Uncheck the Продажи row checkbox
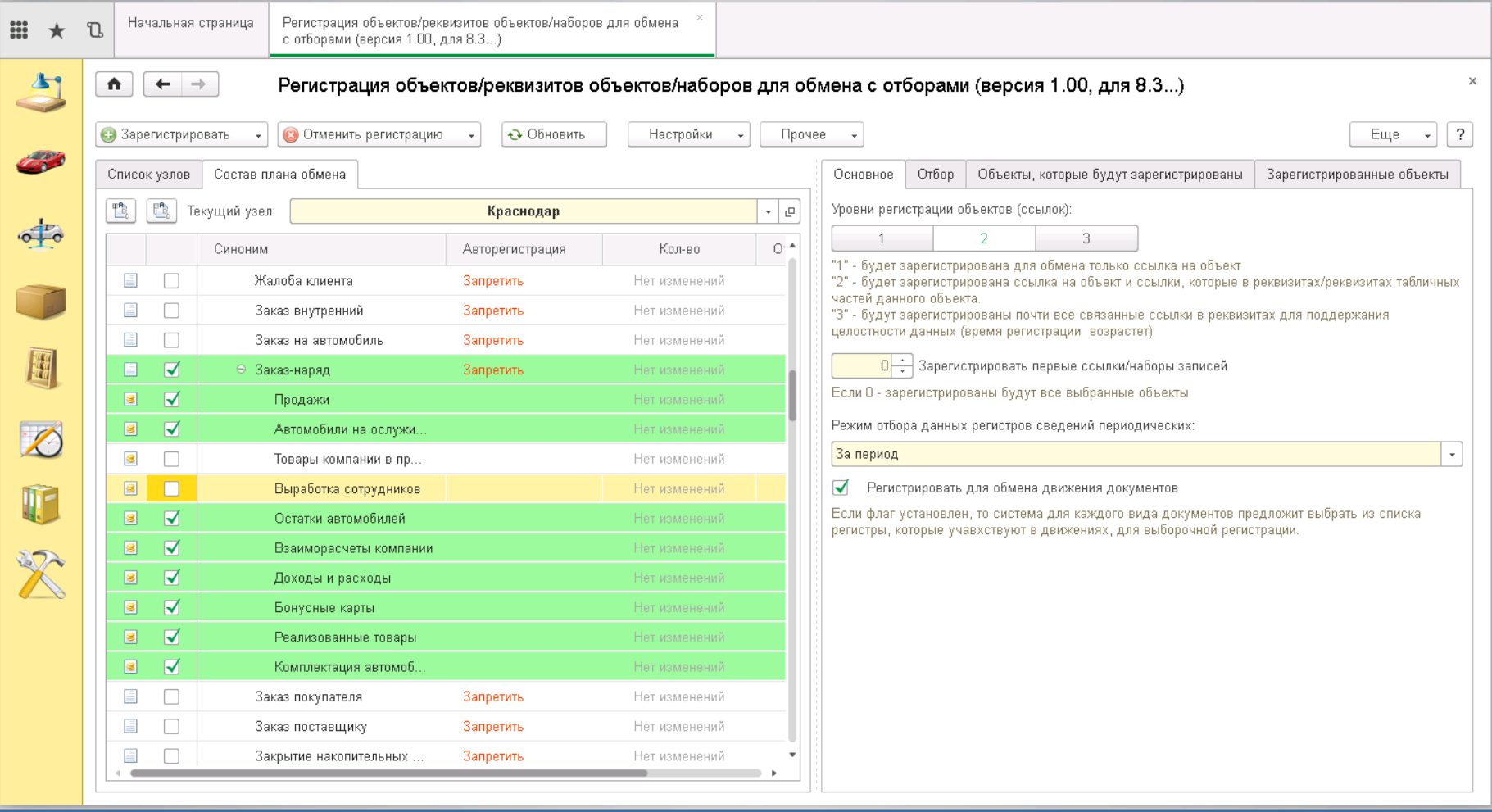This screenshot has width=1492, height=812. pyautogui.click(x=171, y=400)
